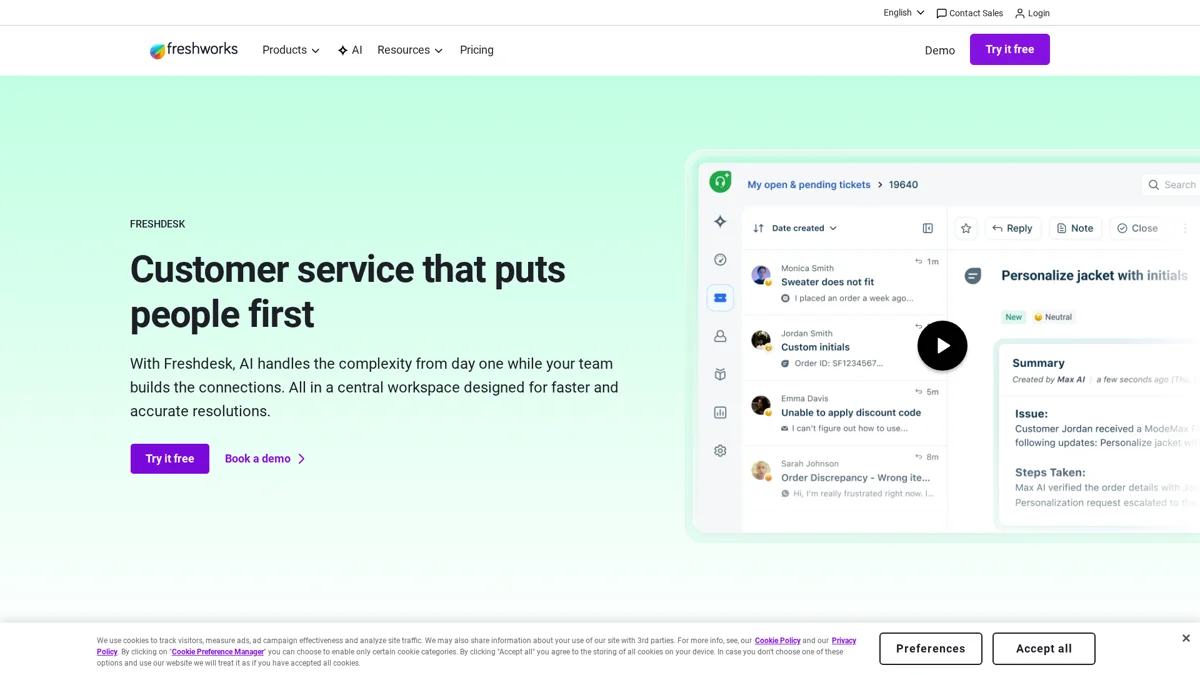The height and width of the screenshot is (675, 1200).
Task: Click the sort arrows icon beside Date created
Action: 758,228
